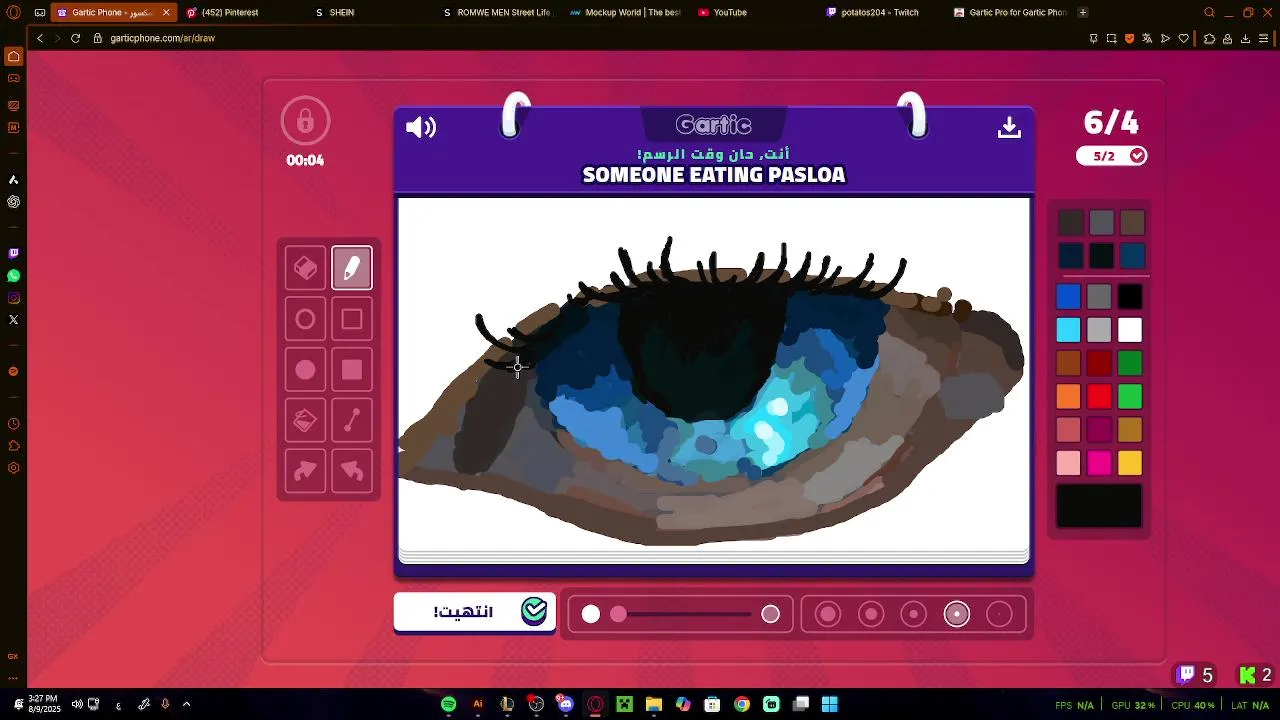Open the Opera GX sidebar home icon
This screenshot has width=1280, height=720.
click(14, 57)
